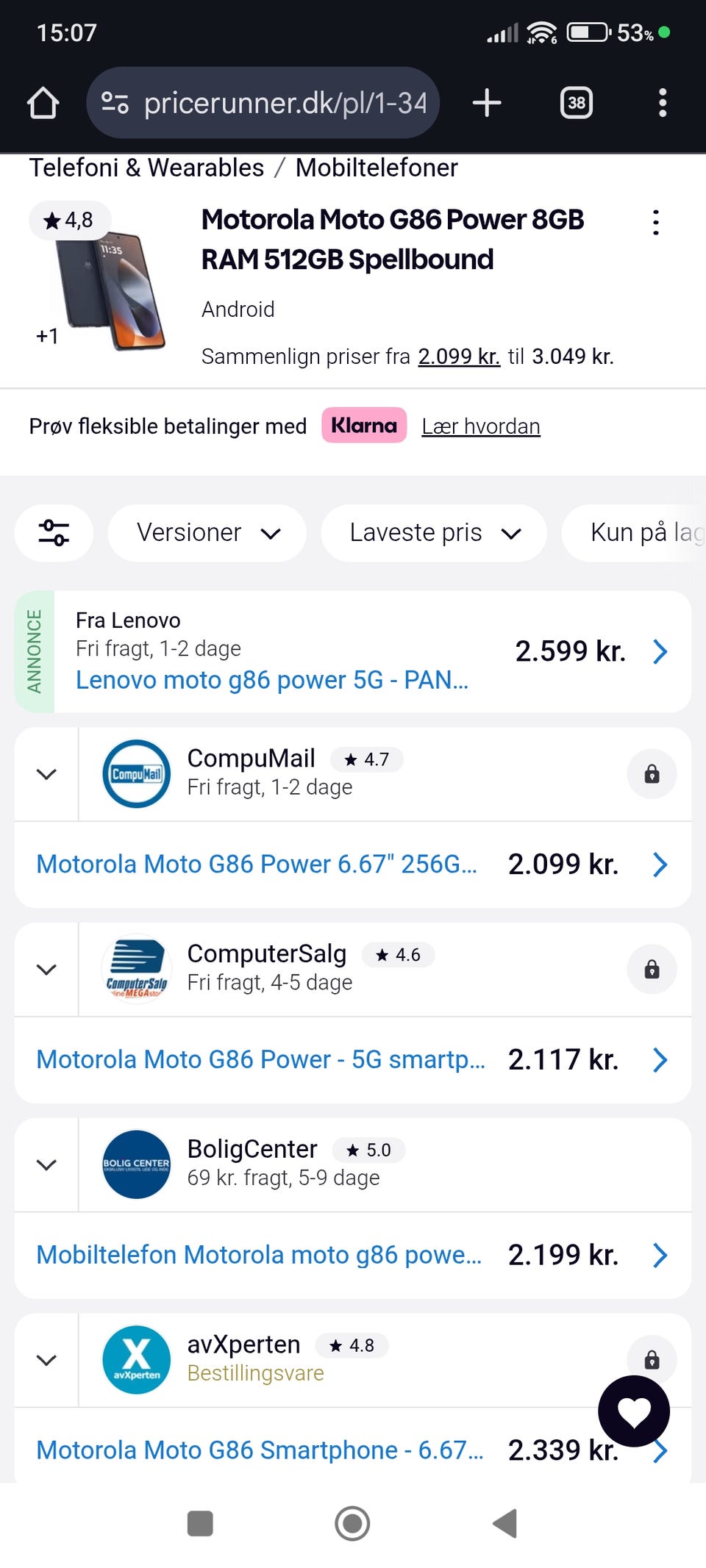Viewport: 706px width, 1568px height.
Task: Go to Mobiltelefoner breadcrumb
Action: (377, 168)
